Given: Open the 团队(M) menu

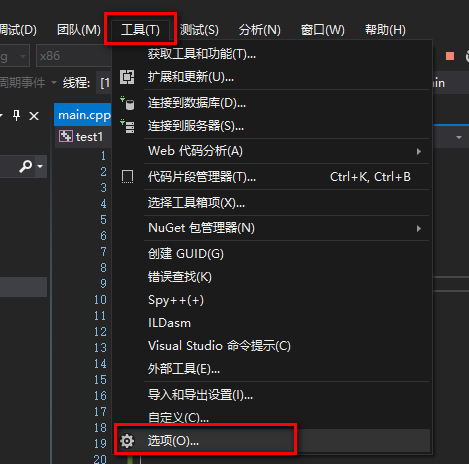Looking at the screenshot, I should pyautogui.click(x=79, y=30).
